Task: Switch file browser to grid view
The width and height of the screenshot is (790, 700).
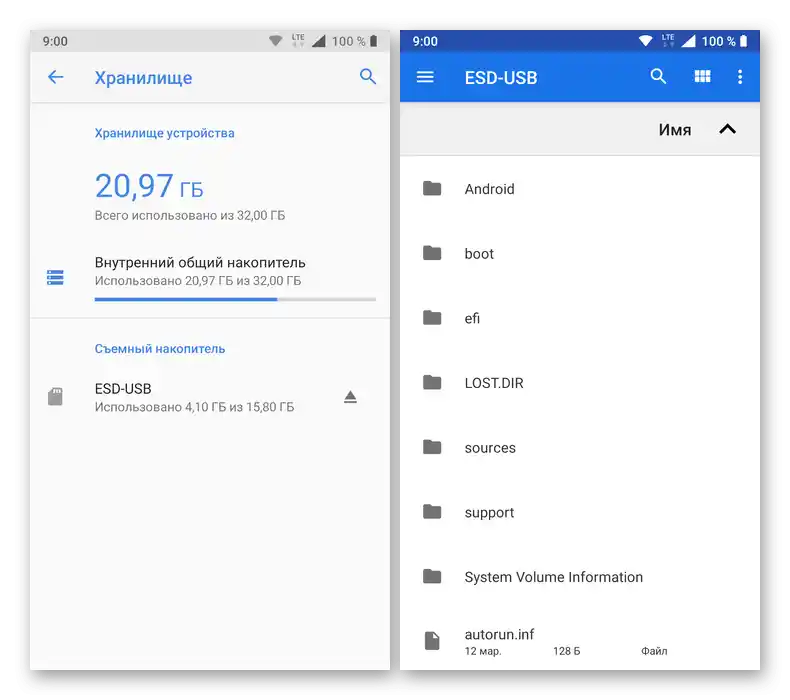Action: 702,76
